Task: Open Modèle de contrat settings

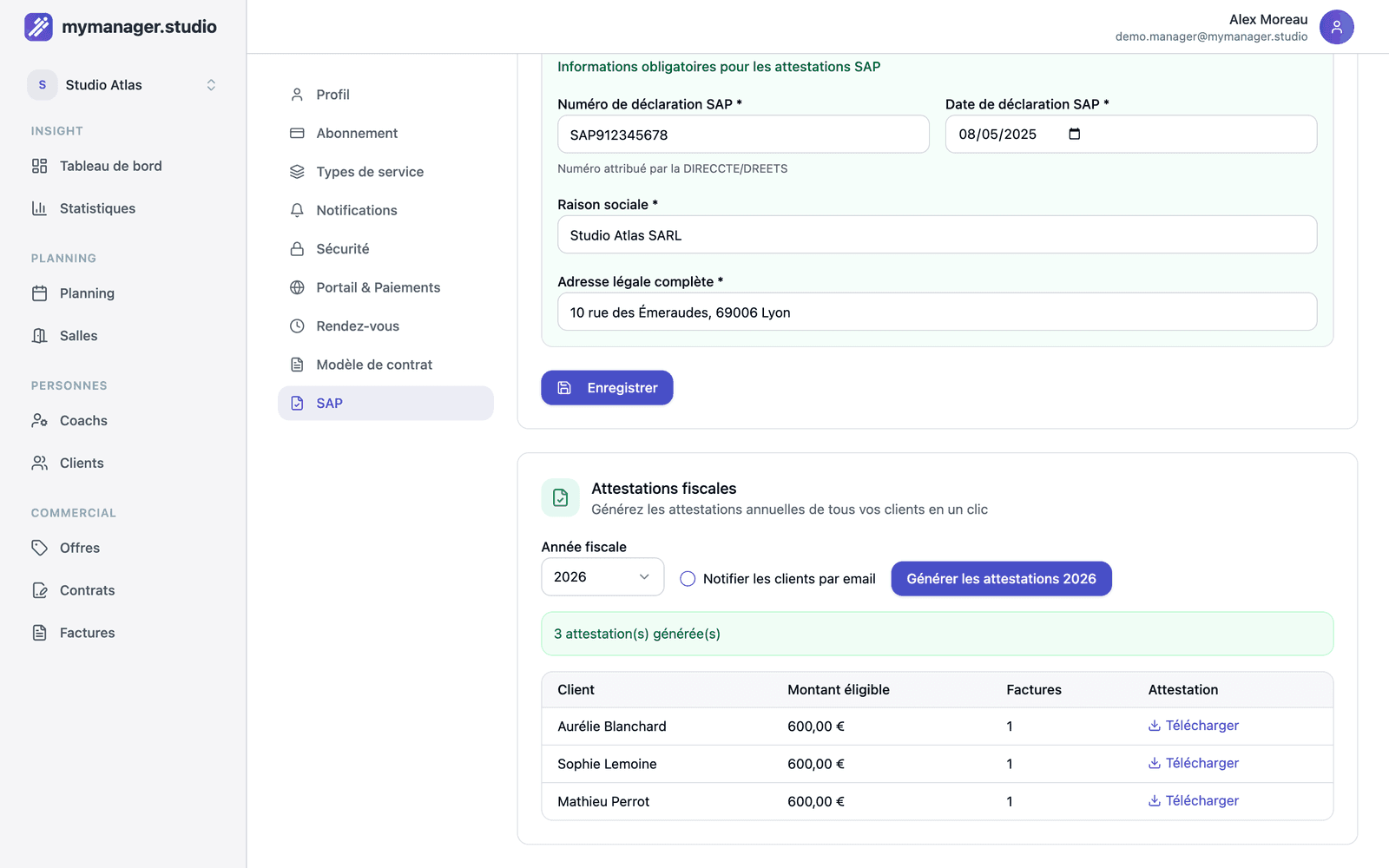Action: (385, 365)
